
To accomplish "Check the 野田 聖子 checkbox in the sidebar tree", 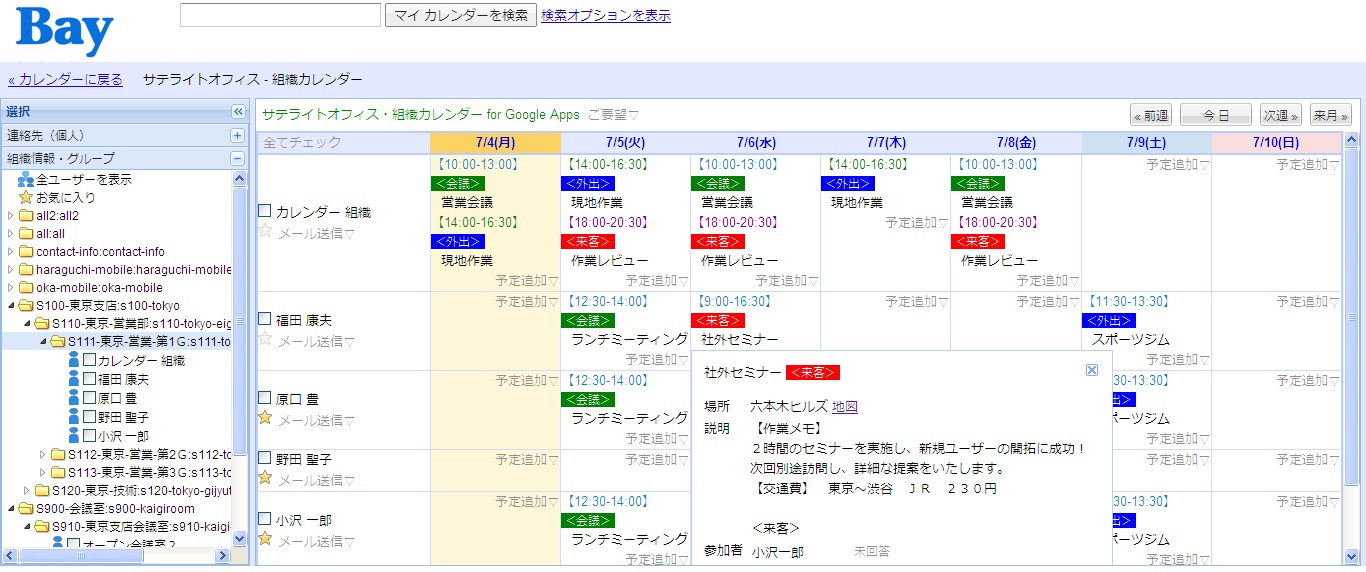I will tap(89, 416).
